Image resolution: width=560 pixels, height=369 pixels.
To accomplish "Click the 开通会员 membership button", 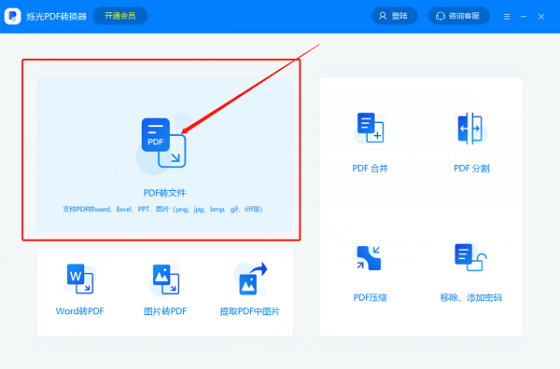I will (120, 16).
